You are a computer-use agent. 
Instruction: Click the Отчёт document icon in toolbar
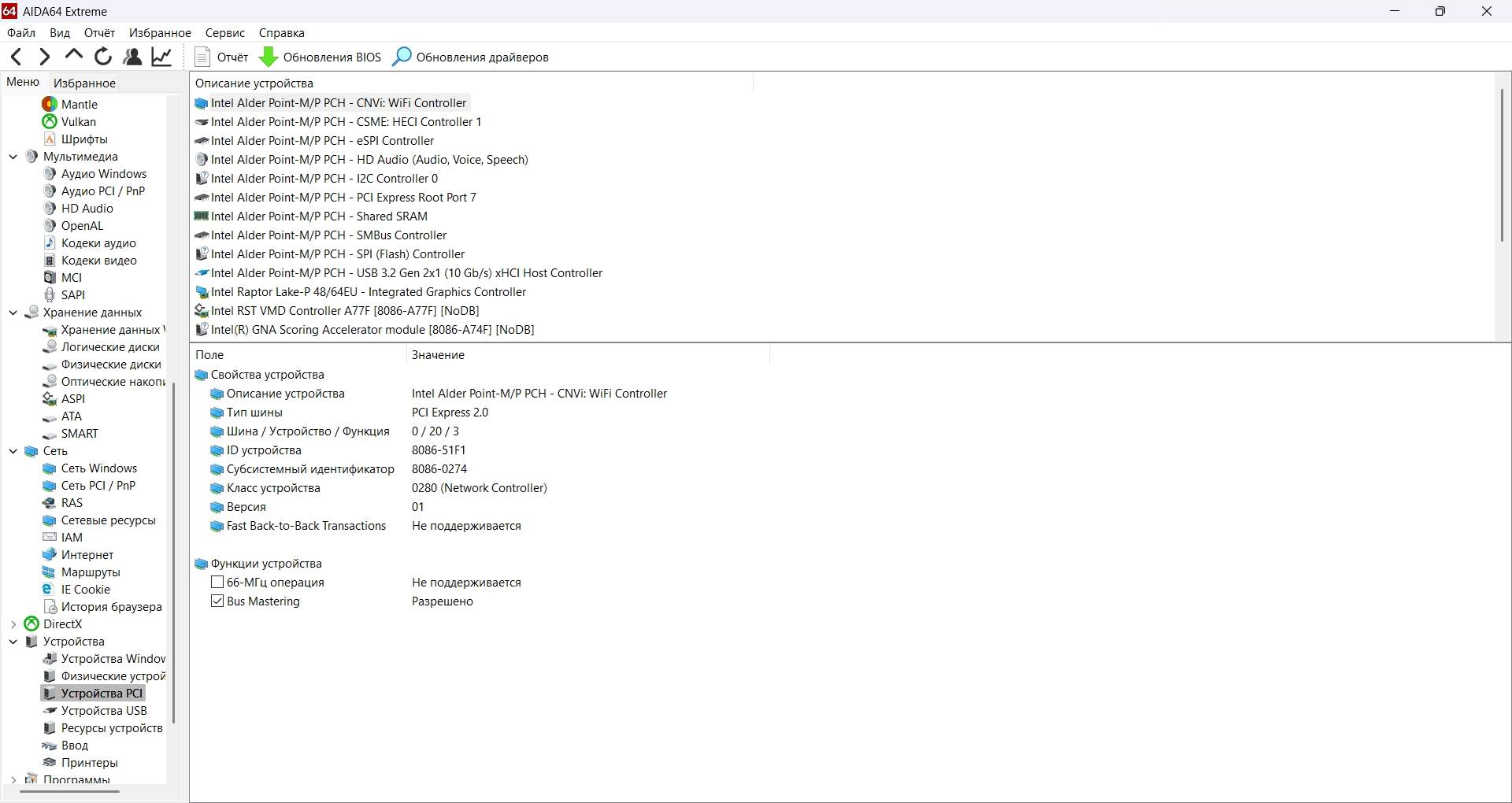tap(202, 57)
